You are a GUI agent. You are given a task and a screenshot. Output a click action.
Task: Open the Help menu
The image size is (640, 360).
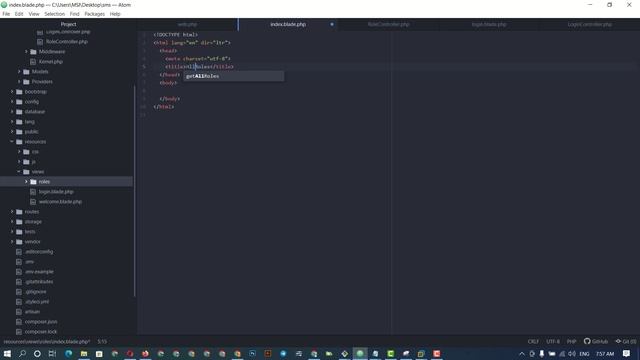pyautogui.click(x=115, y=14)
